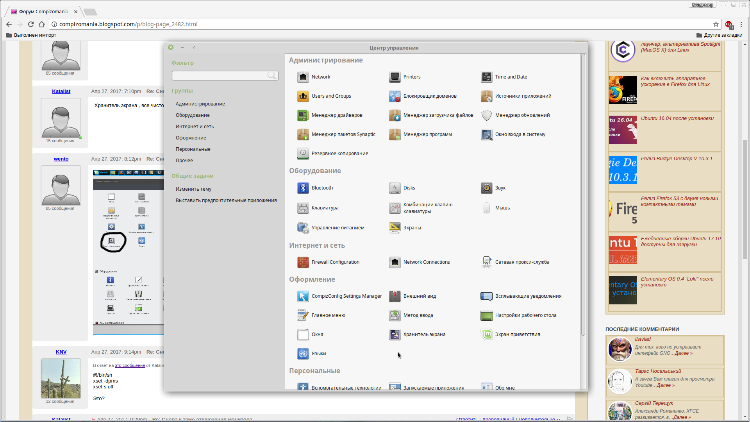
Task: Select the Интернет и сеть sidebar group
Action: pos(195,126)
